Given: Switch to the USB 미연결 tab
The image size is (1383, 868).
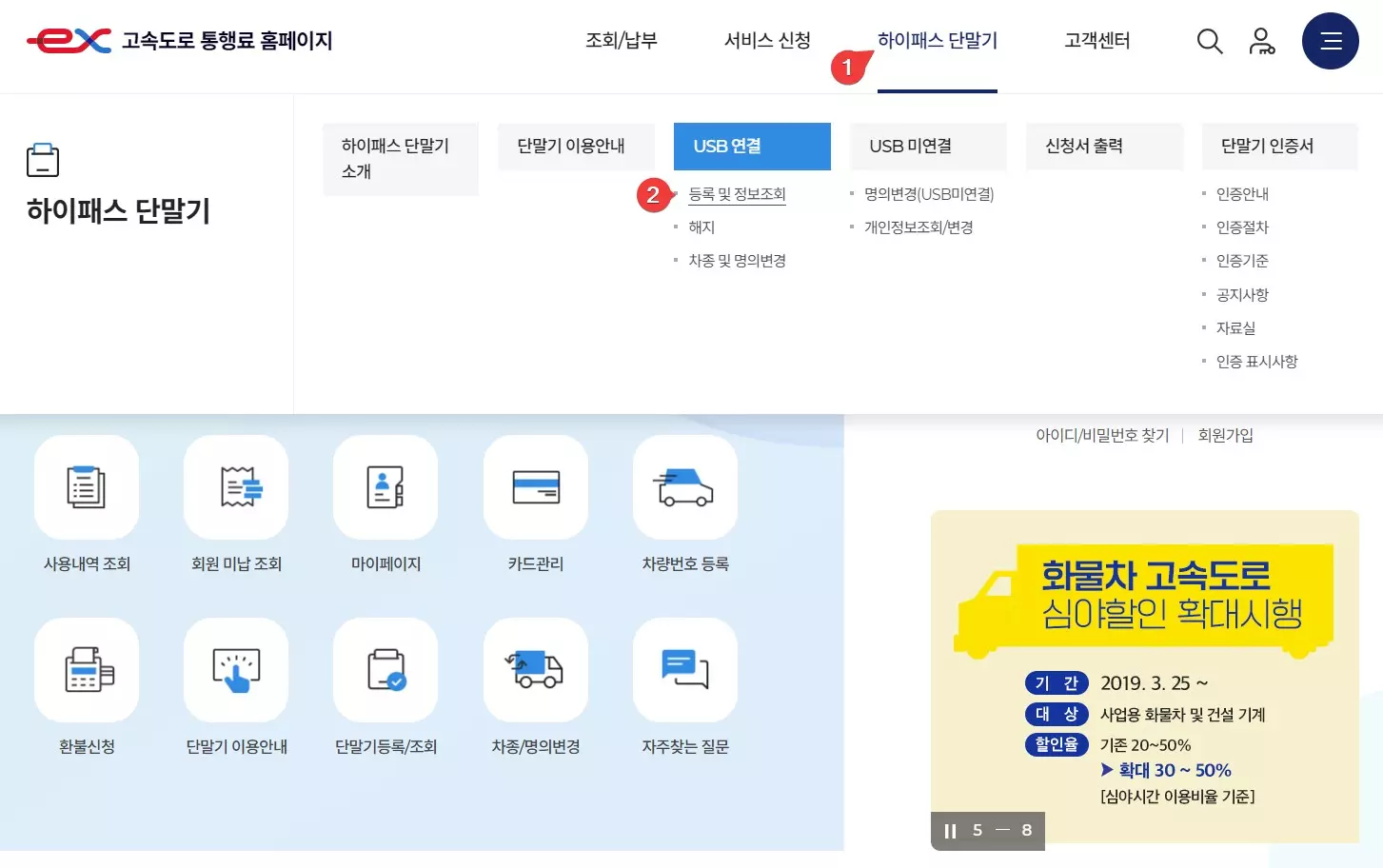Looking at the screenshot, I should 928,146.
